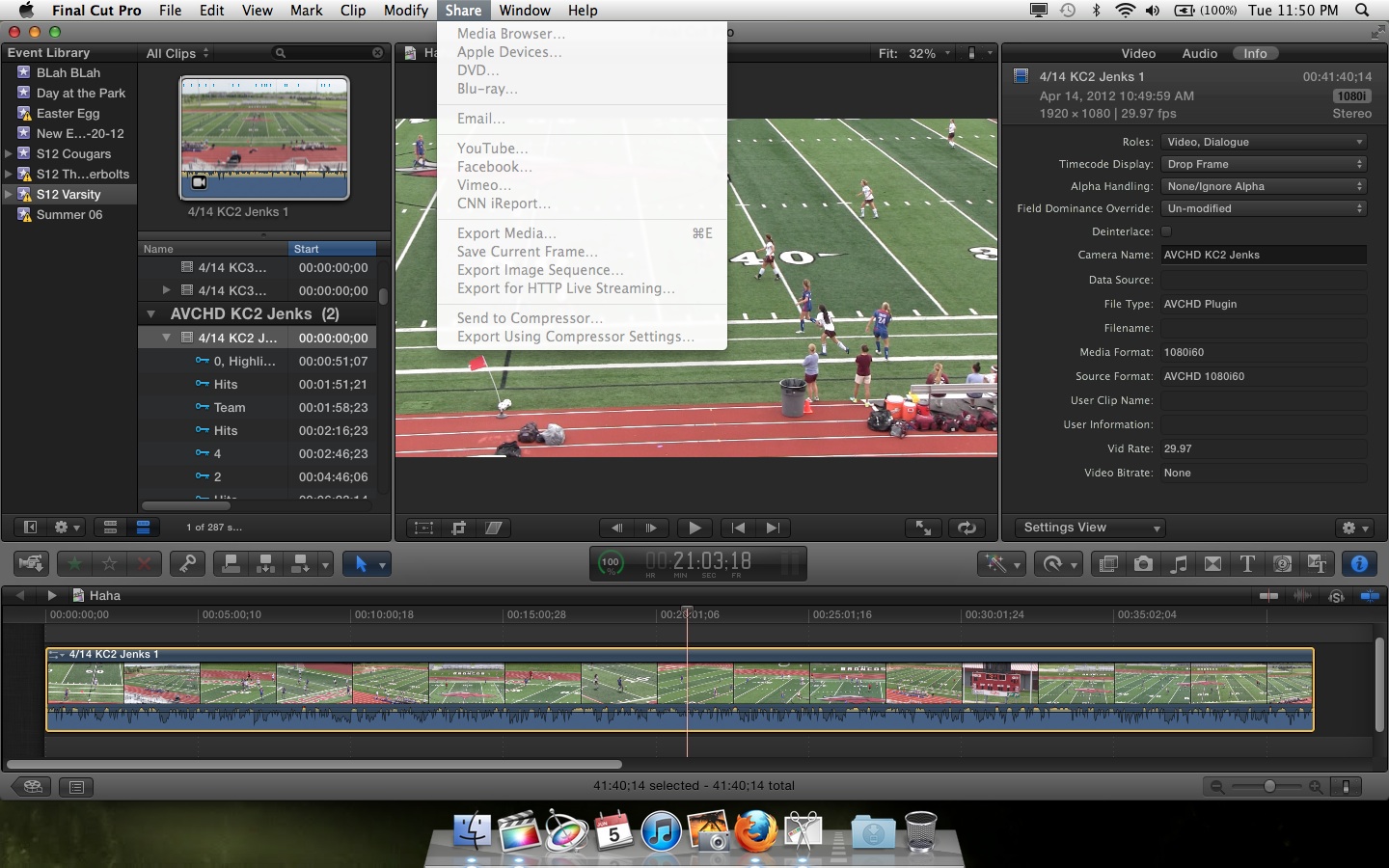Import media using the camera import icon
The width and height of the screenshot is (1389, 868).
[x=31, y=564]
